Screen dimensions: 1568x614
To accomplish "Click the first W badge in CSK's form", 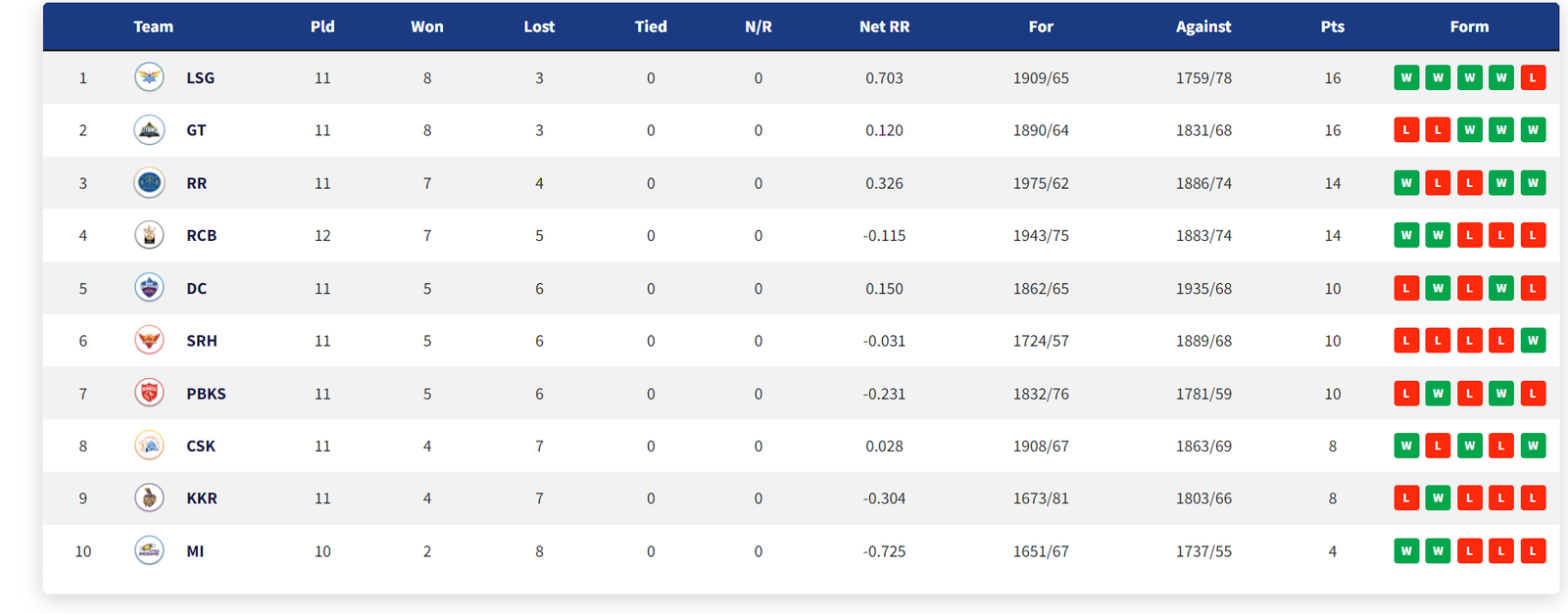I will 1406,446.
